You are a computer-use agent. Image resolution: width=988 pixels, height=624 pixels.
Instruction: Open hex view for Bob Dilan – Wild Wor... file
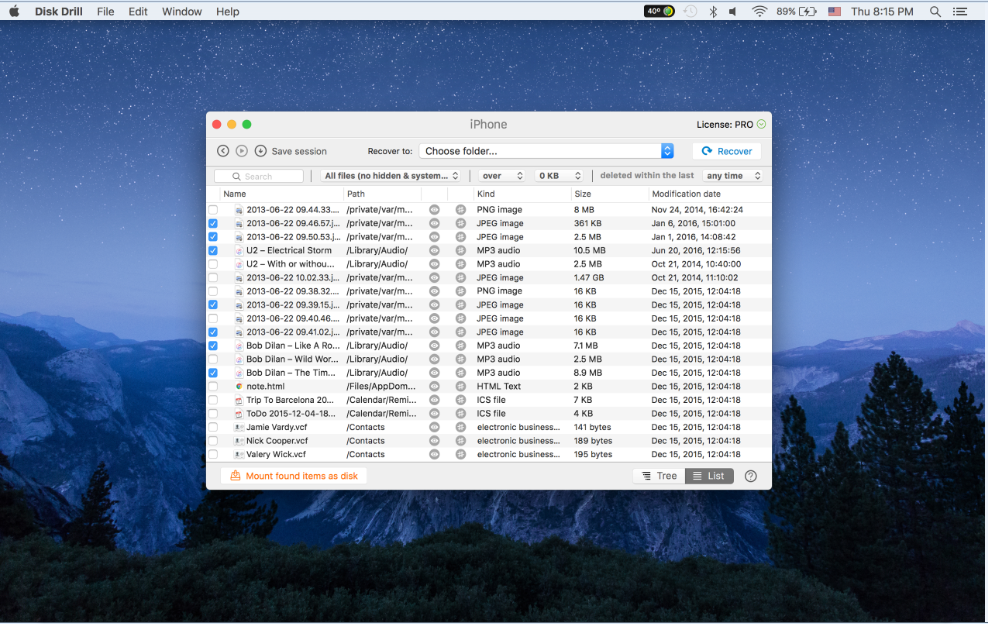pos(461,359)
